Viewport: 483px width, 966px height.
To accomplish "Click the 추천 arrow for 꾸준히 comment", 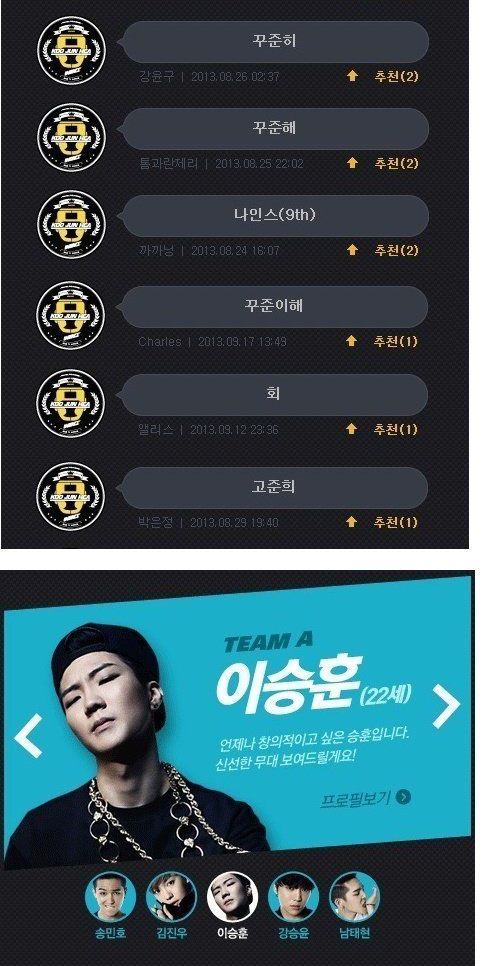I will 352,76.
